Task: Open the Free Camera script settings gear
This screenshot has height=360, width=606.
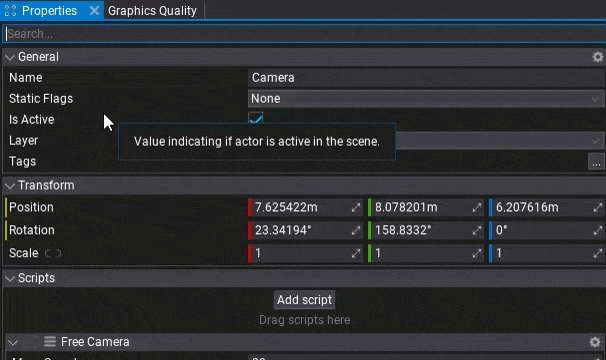Action: (595, 342)
